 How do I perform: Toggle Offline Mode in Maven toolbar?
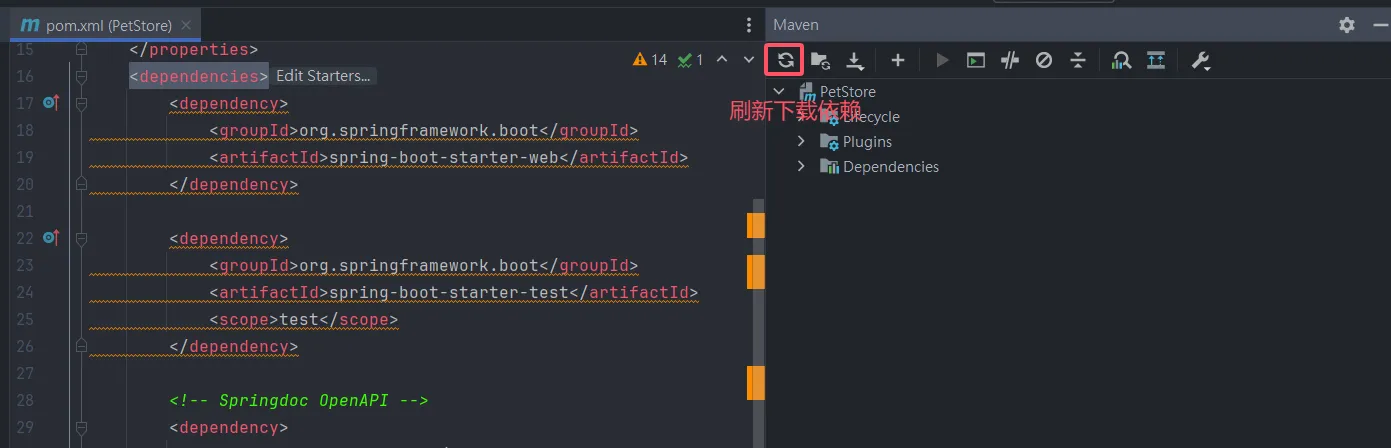[1010, 60]
